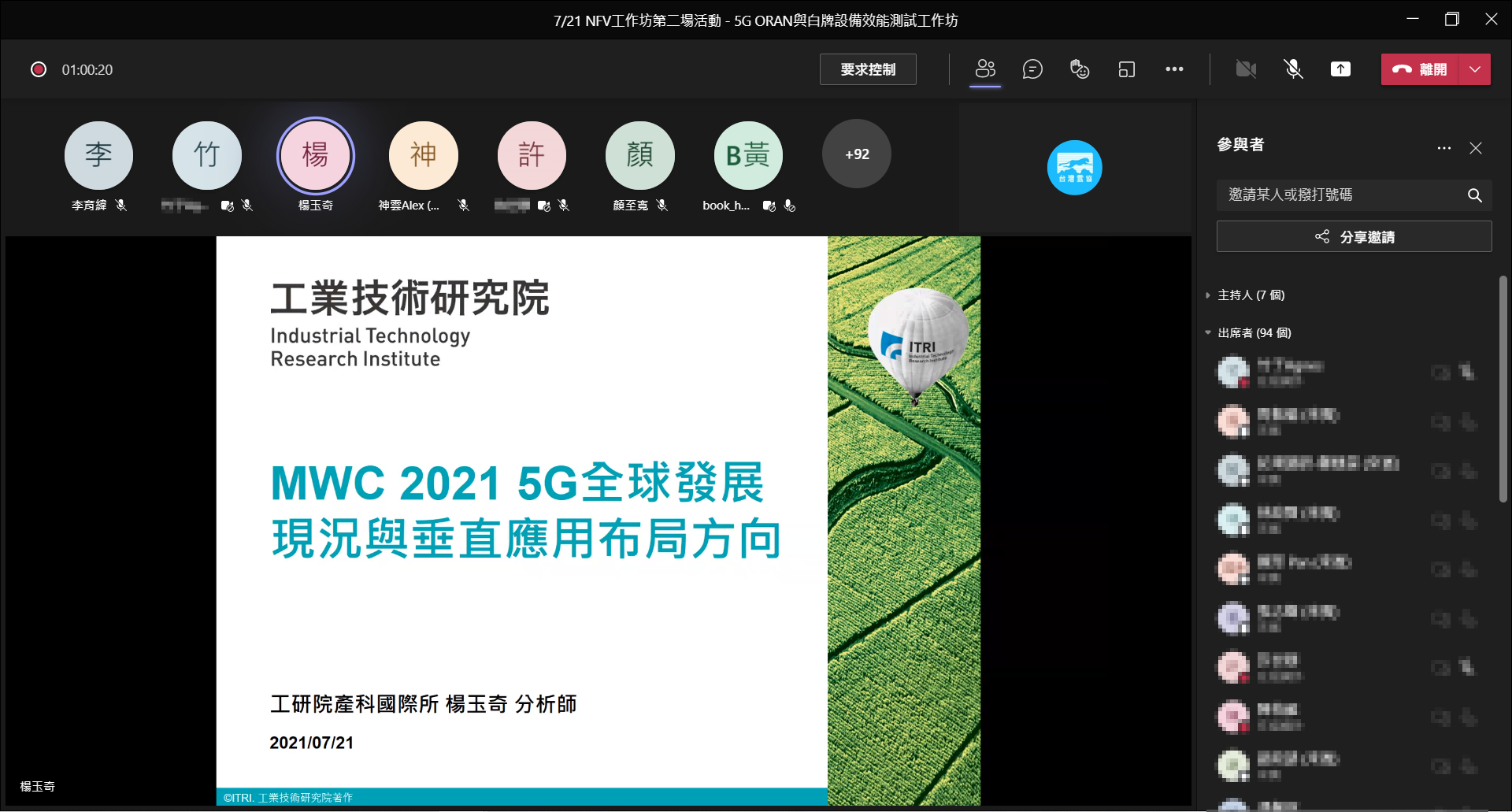
Task: Click book_h microphone icon
Action: click(790, 206)
